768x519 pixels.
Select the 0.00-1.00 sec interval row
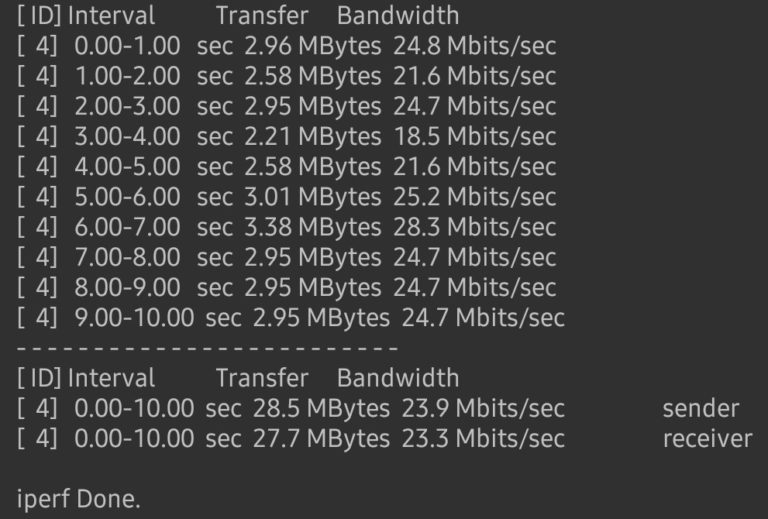click(x=287, y=46)
